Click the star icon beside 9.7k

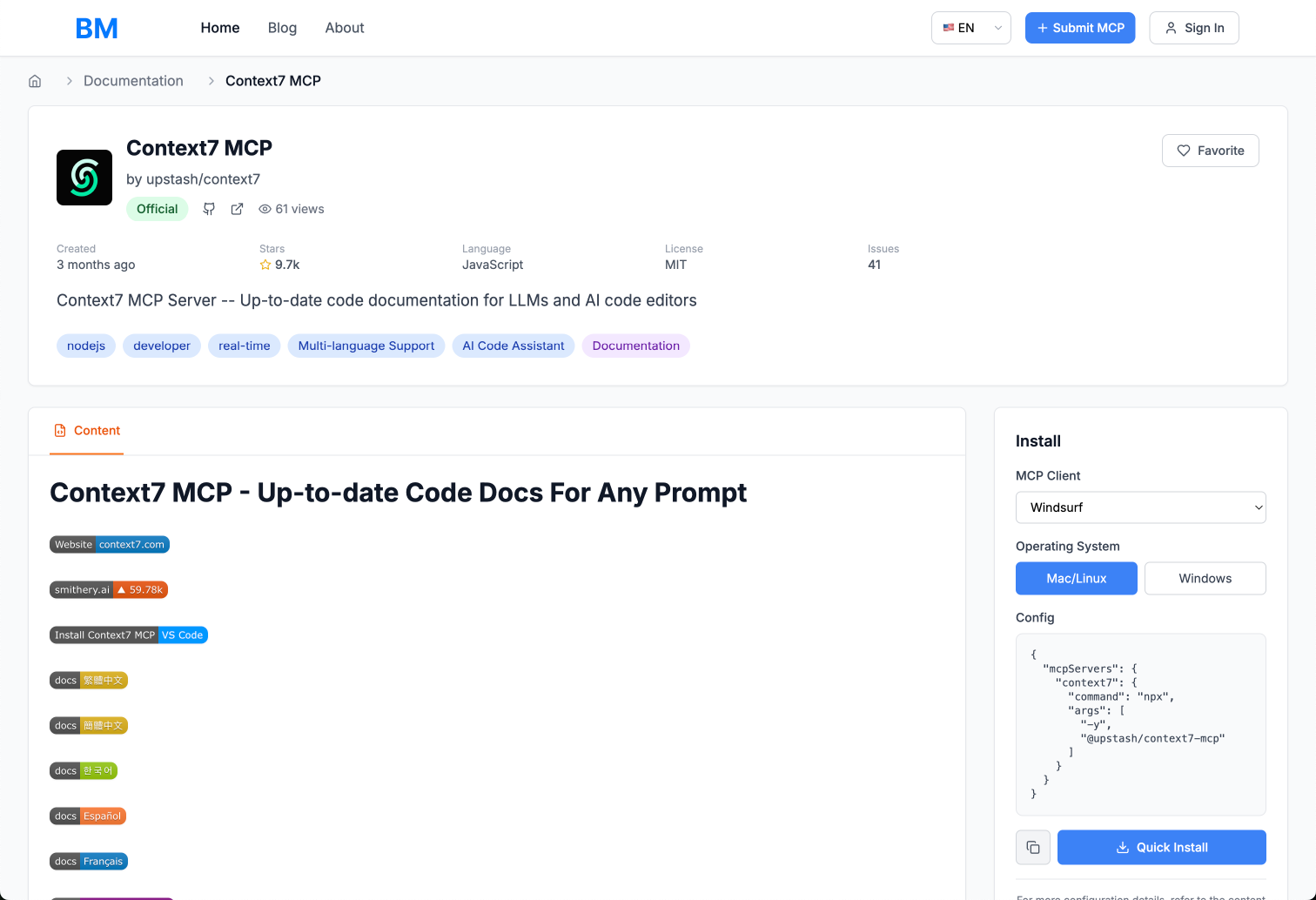coord(265,265)
